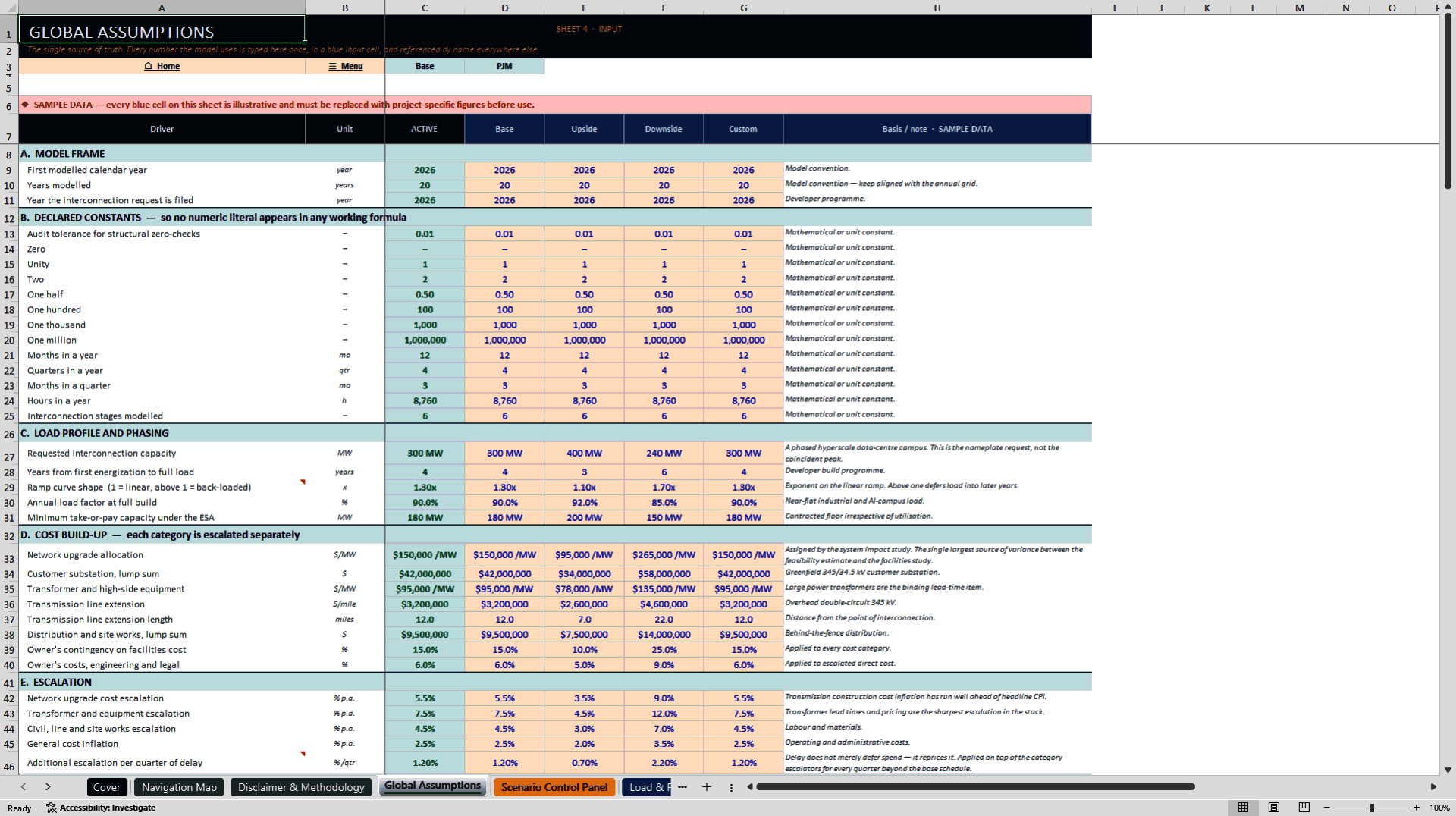Select column C header
This screenshot has height=816, width=1456.
click(x=425, y=8)
